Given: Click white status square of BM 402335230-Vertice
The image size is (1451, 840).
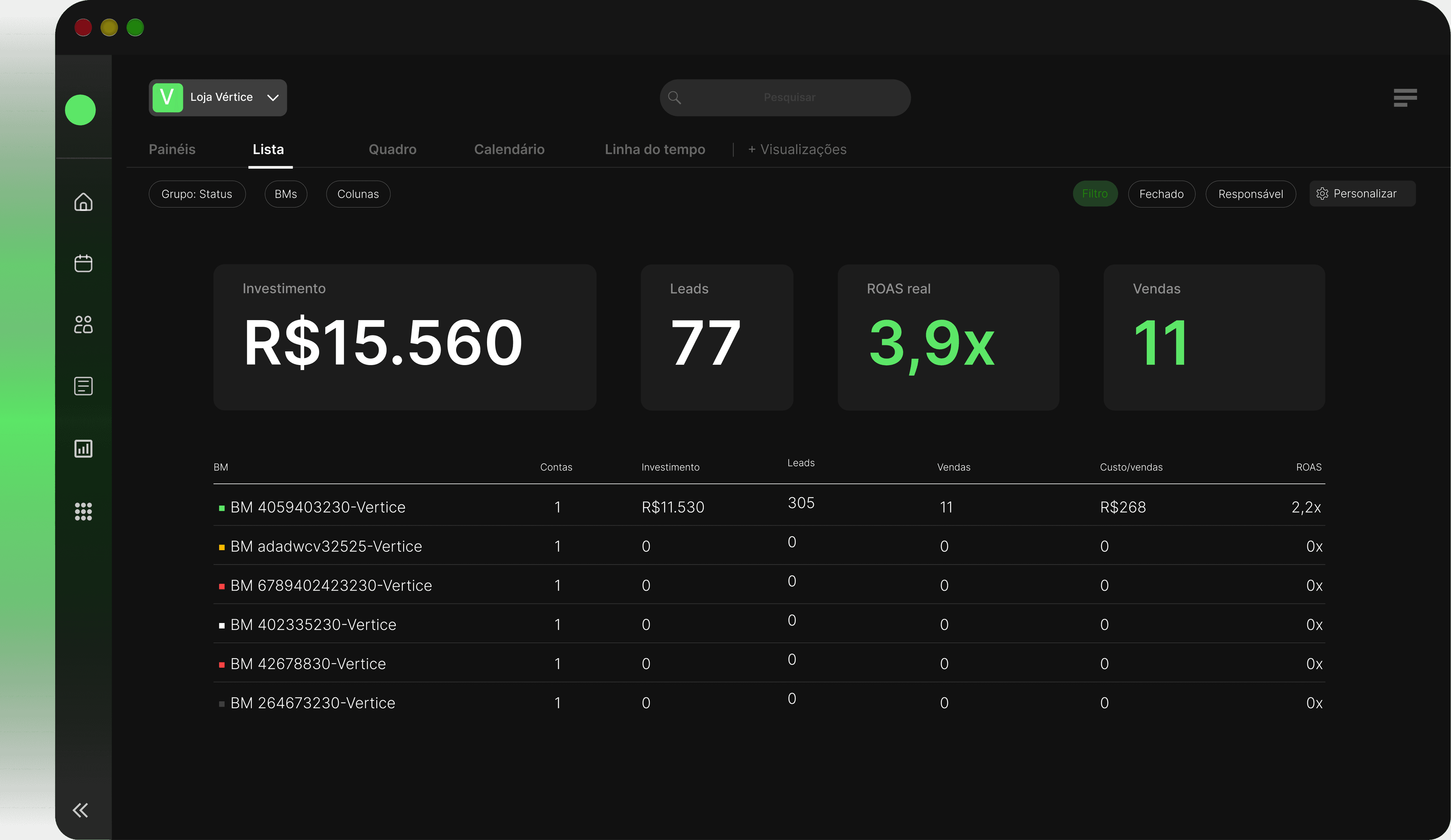Looking at the screenshot, I should [x=222, y=625].
